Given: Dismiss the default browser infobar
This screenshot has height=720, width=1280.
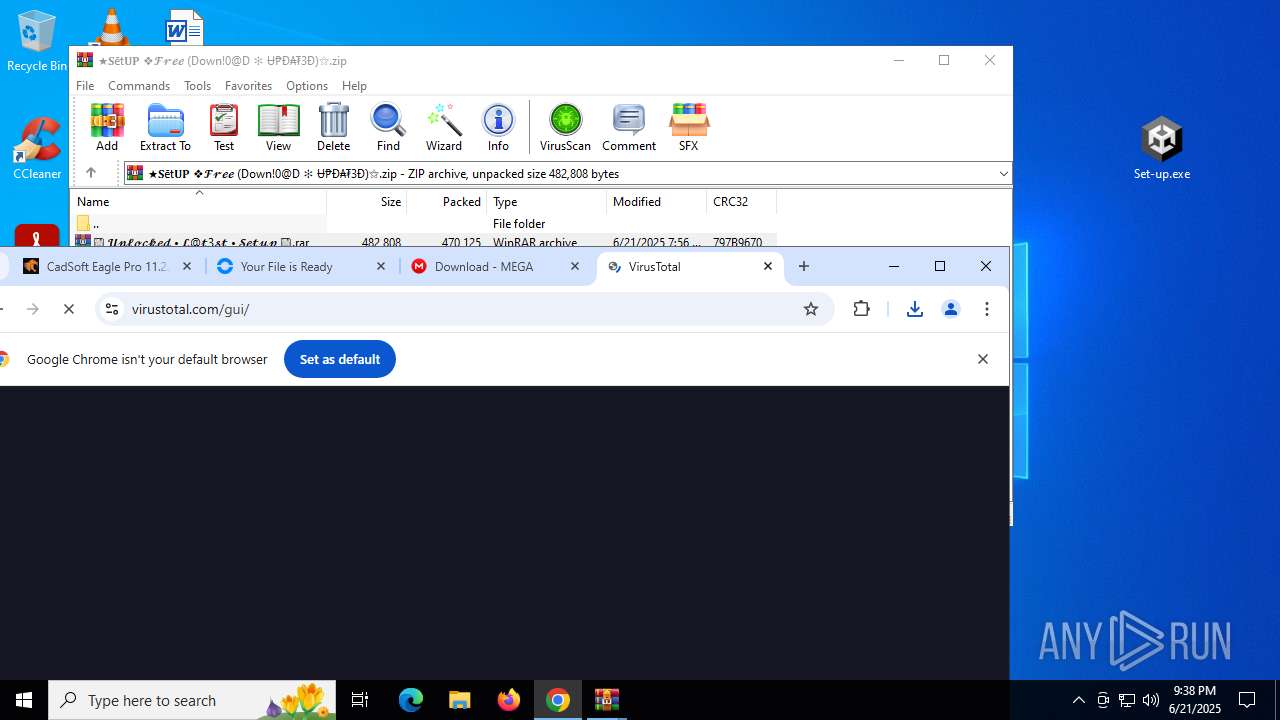Looking at the screenshot, I should [983, 359].
